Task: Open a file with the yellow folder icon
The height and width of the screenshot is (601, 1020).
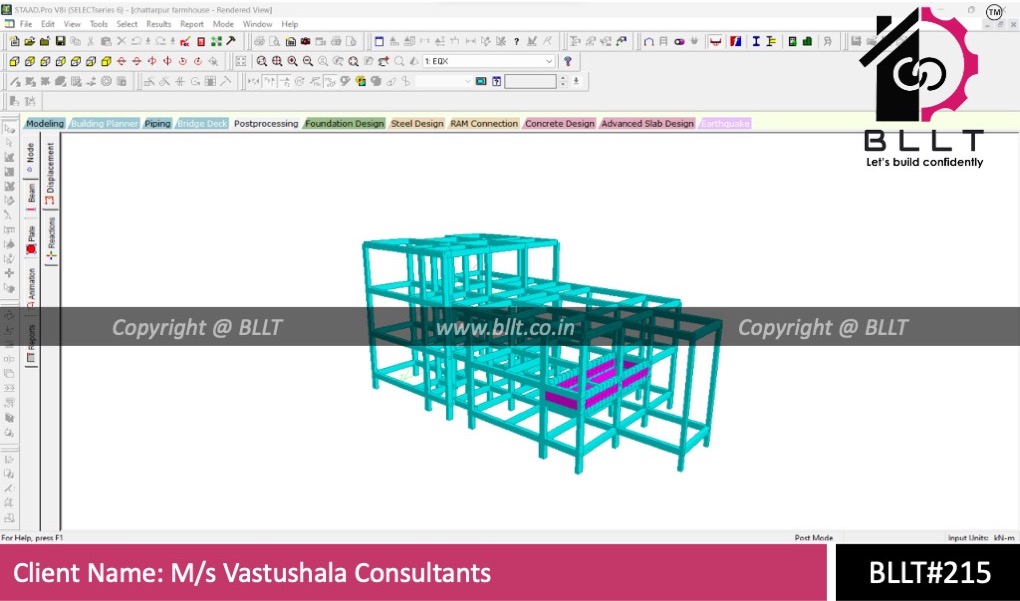Action: pos(29,41)
